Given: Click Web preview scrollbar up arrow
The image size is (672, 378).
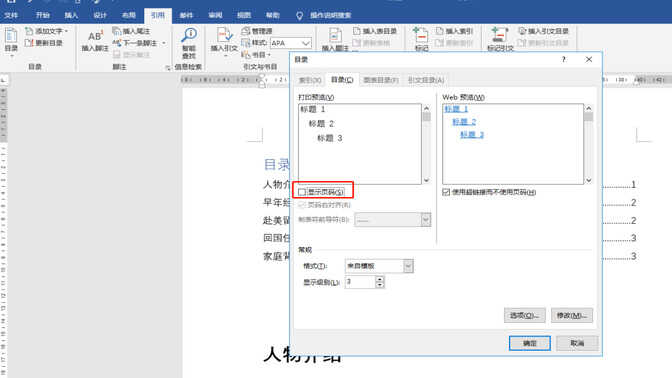Looking at the screenshot, I should [x=589, y=108].
